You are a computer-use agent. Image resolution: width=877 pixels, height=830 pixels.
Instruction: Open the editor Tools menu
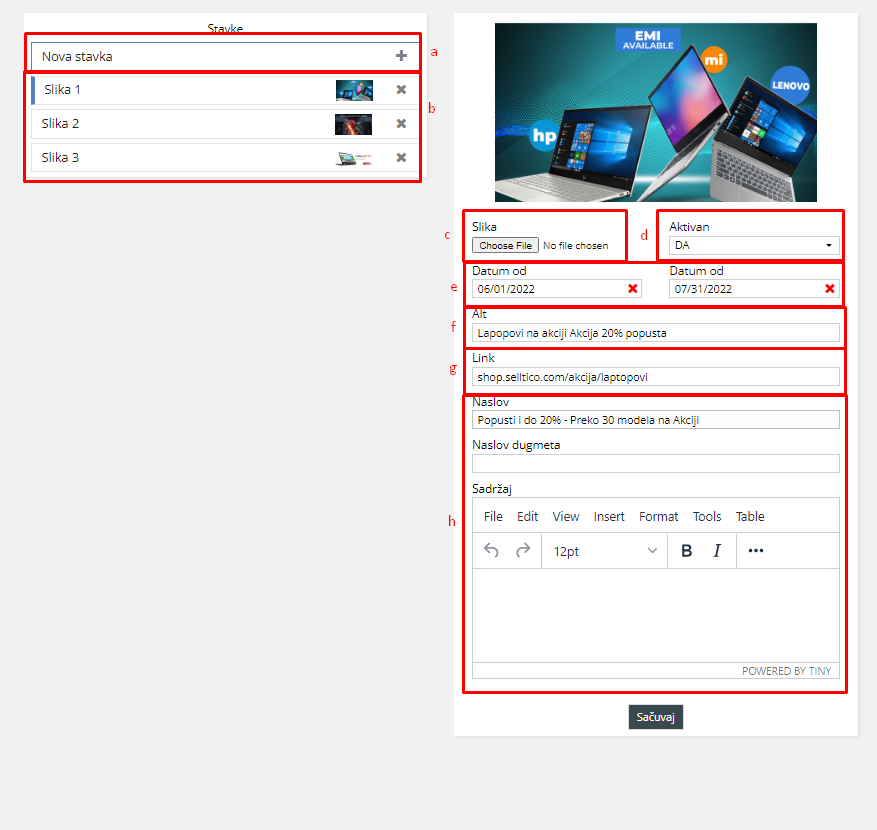[707, 517]
